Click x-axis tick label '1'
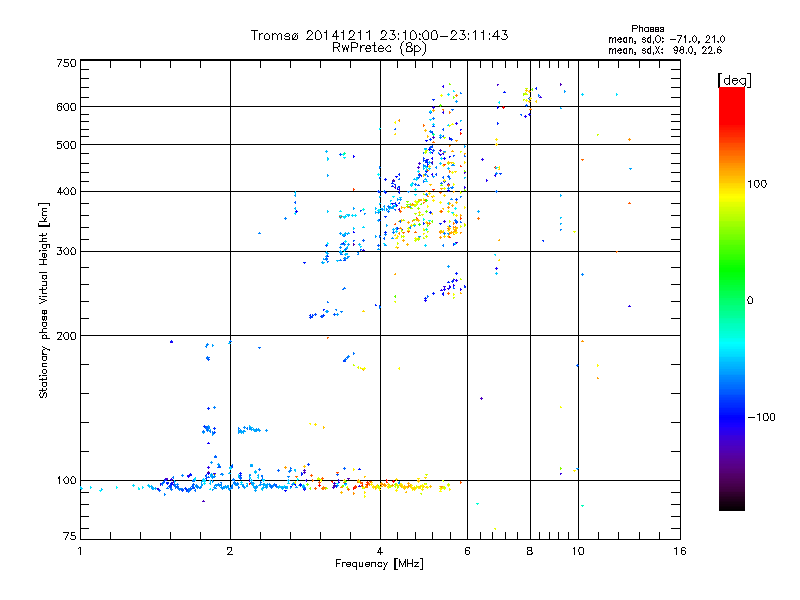The height and width of the screenshot is (600, 800). [80, 551]
